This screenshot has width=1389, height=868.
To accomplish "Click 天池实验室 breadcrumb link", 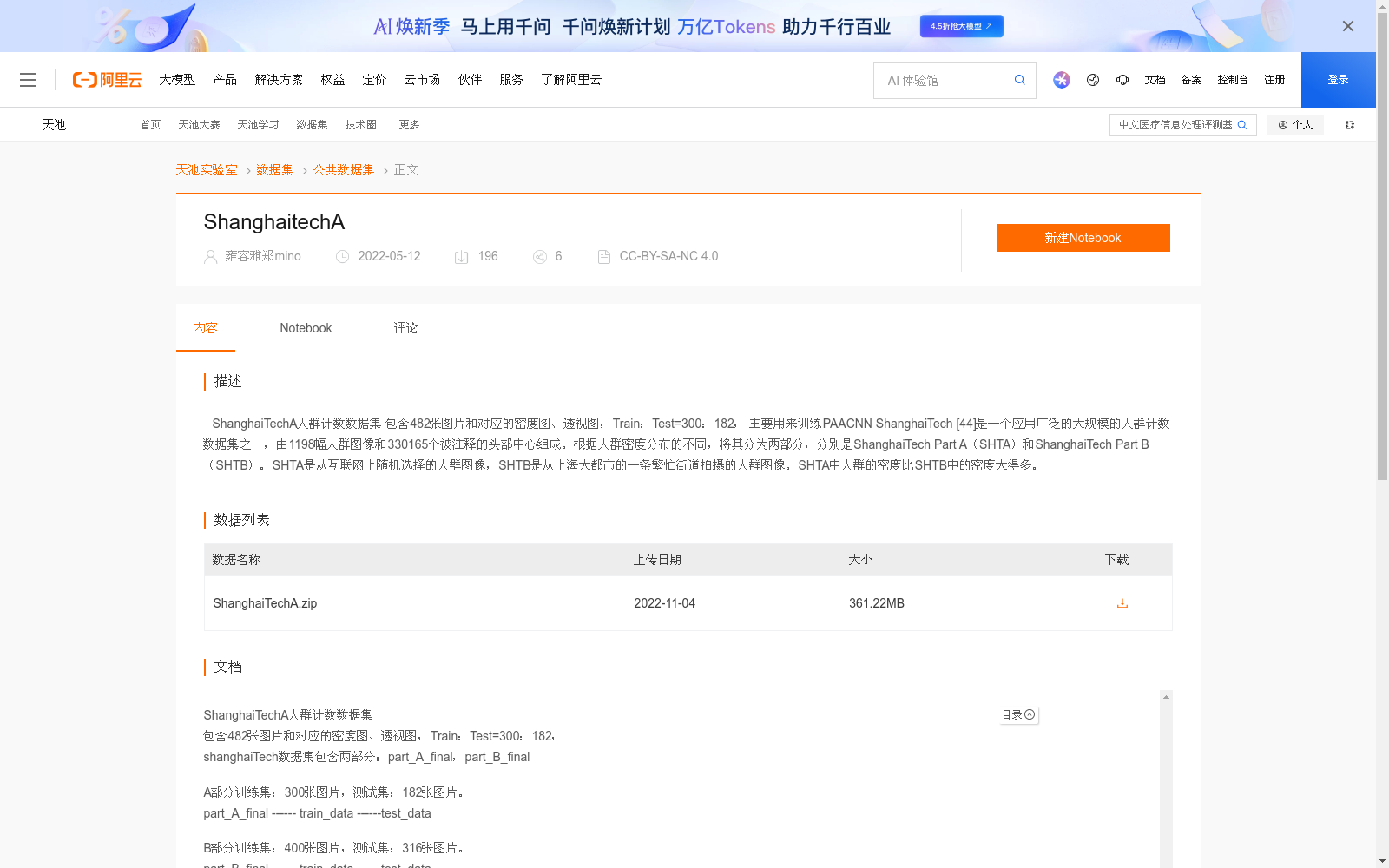I will [x=207, y=170].
